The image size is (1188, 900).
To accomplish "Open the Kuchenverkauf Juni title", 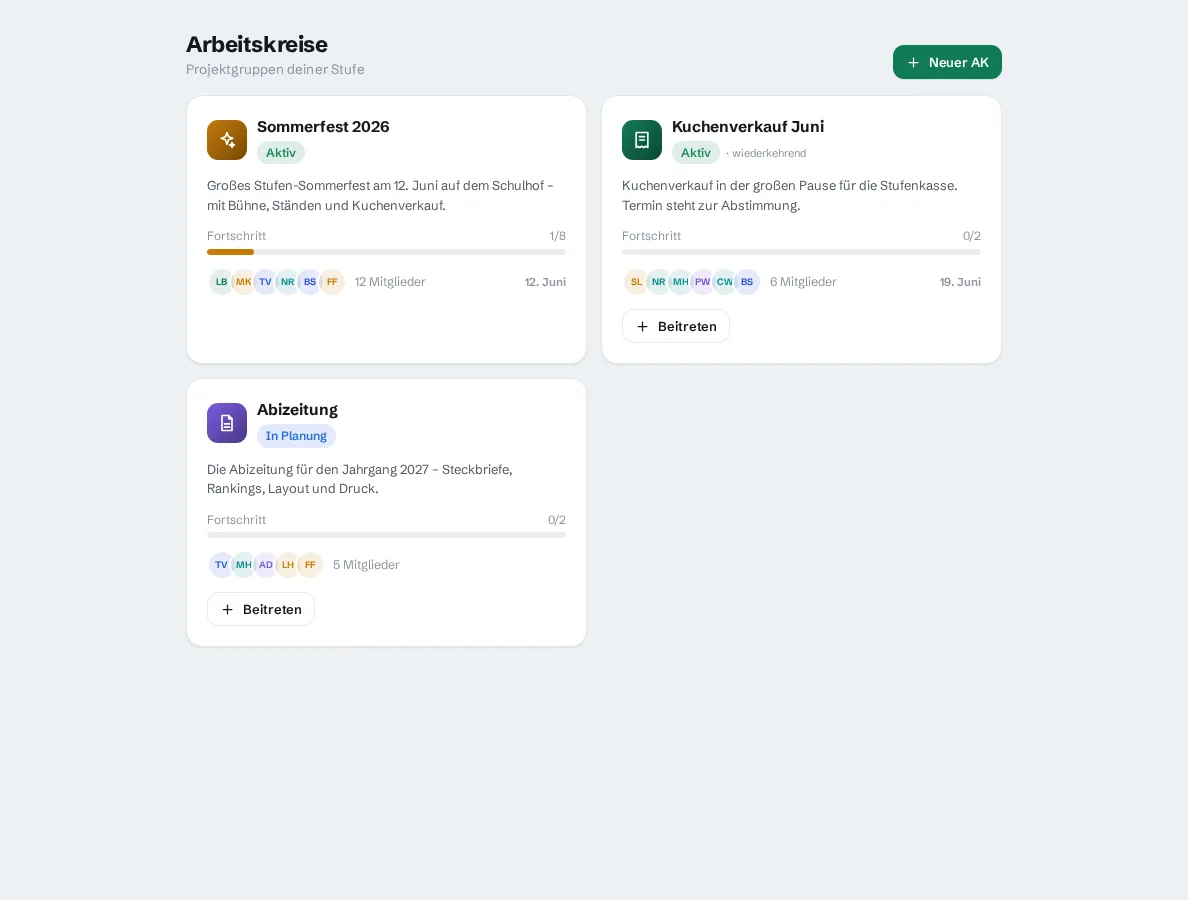I will [748, 127].
